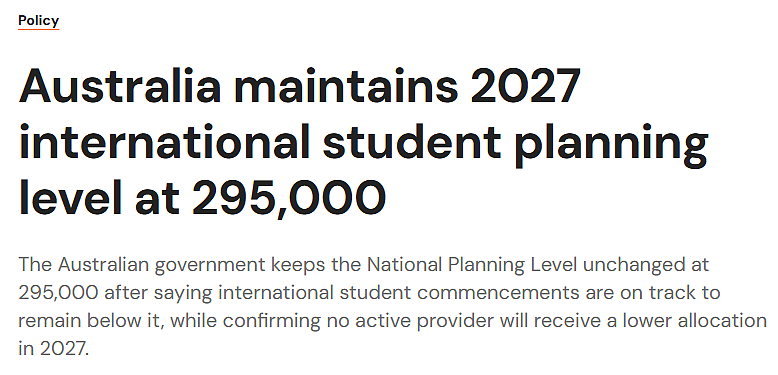This screenshot has width=778, height=375.
Task: Click "2027" in the headline's first line
Action: point(525,85)
